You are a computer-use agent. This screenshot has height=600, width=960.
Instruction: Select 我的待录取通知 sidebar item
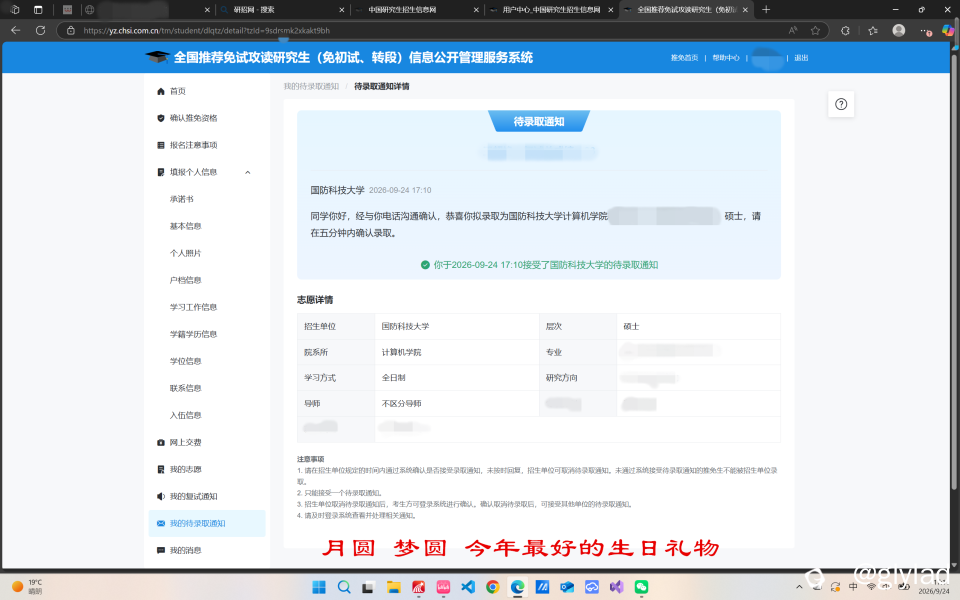[x=207, y=523]
